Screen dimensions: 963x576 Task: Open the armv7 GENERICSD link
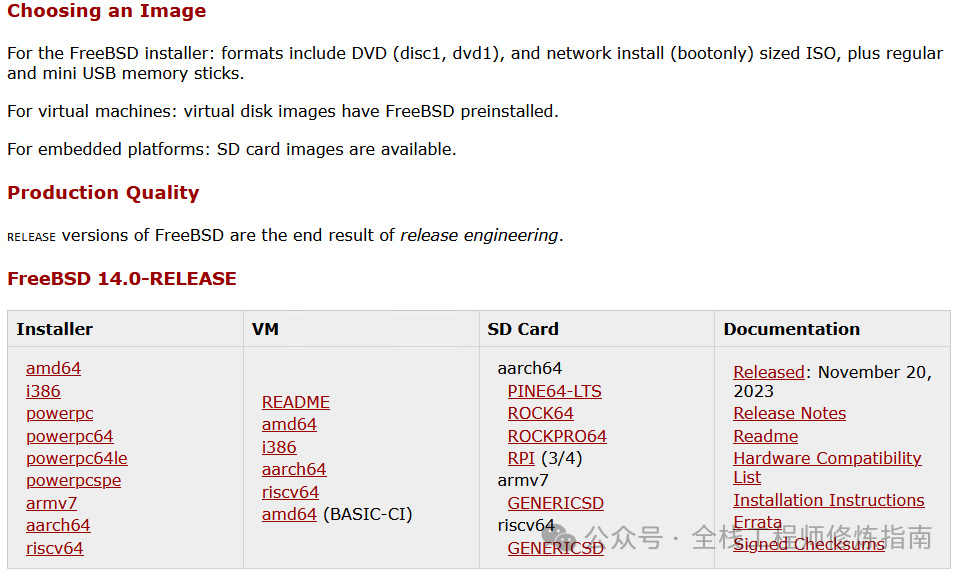555,503
